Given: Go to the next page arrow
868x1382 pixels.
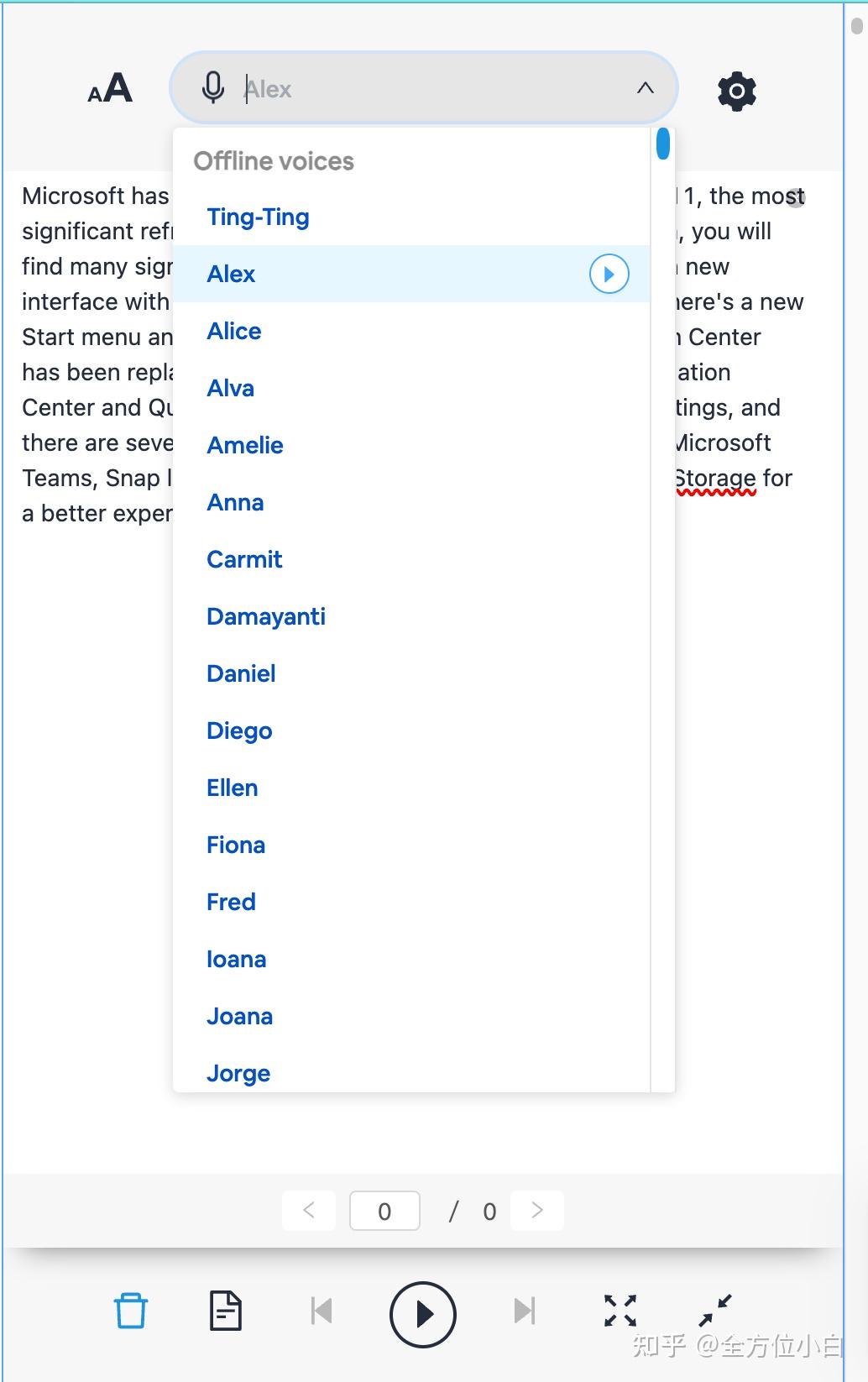Looking at the screenshot, I should point(537,1210).
